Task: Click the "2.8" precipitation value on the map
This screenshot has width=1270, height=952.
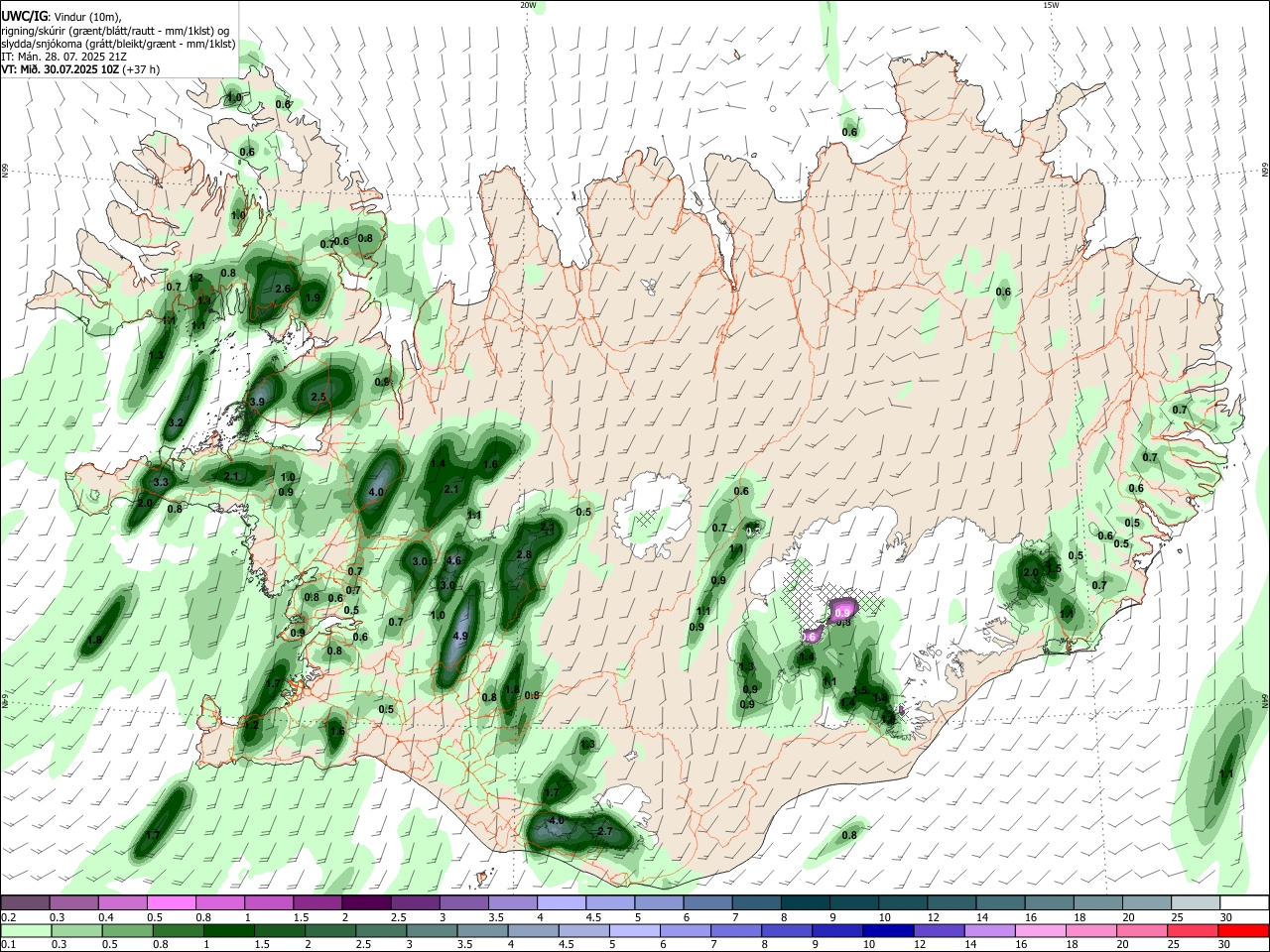Action: (524, 554)
